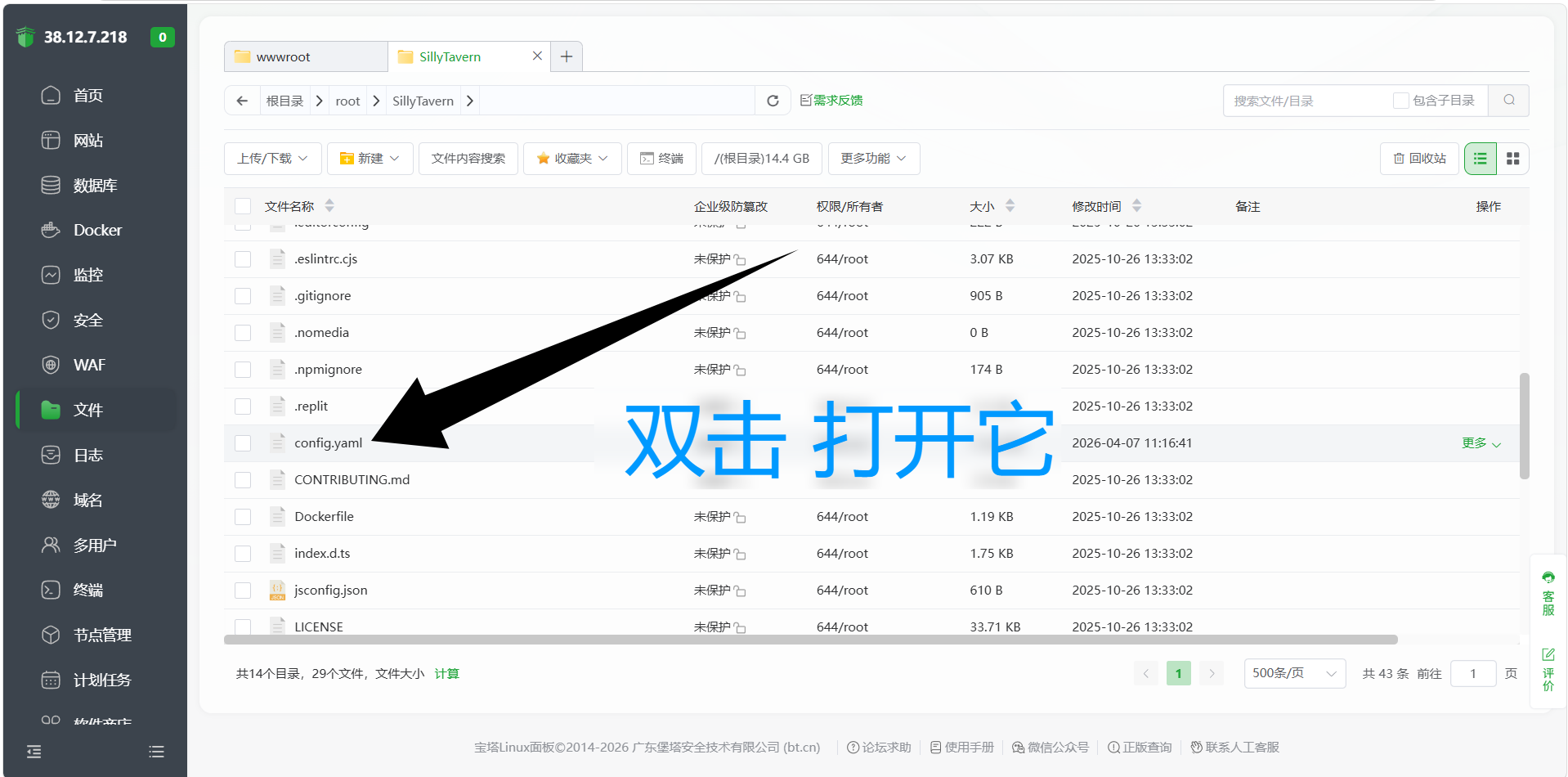Switch to list view layout
This screenshot has height=777, width=1568.
1480,159
